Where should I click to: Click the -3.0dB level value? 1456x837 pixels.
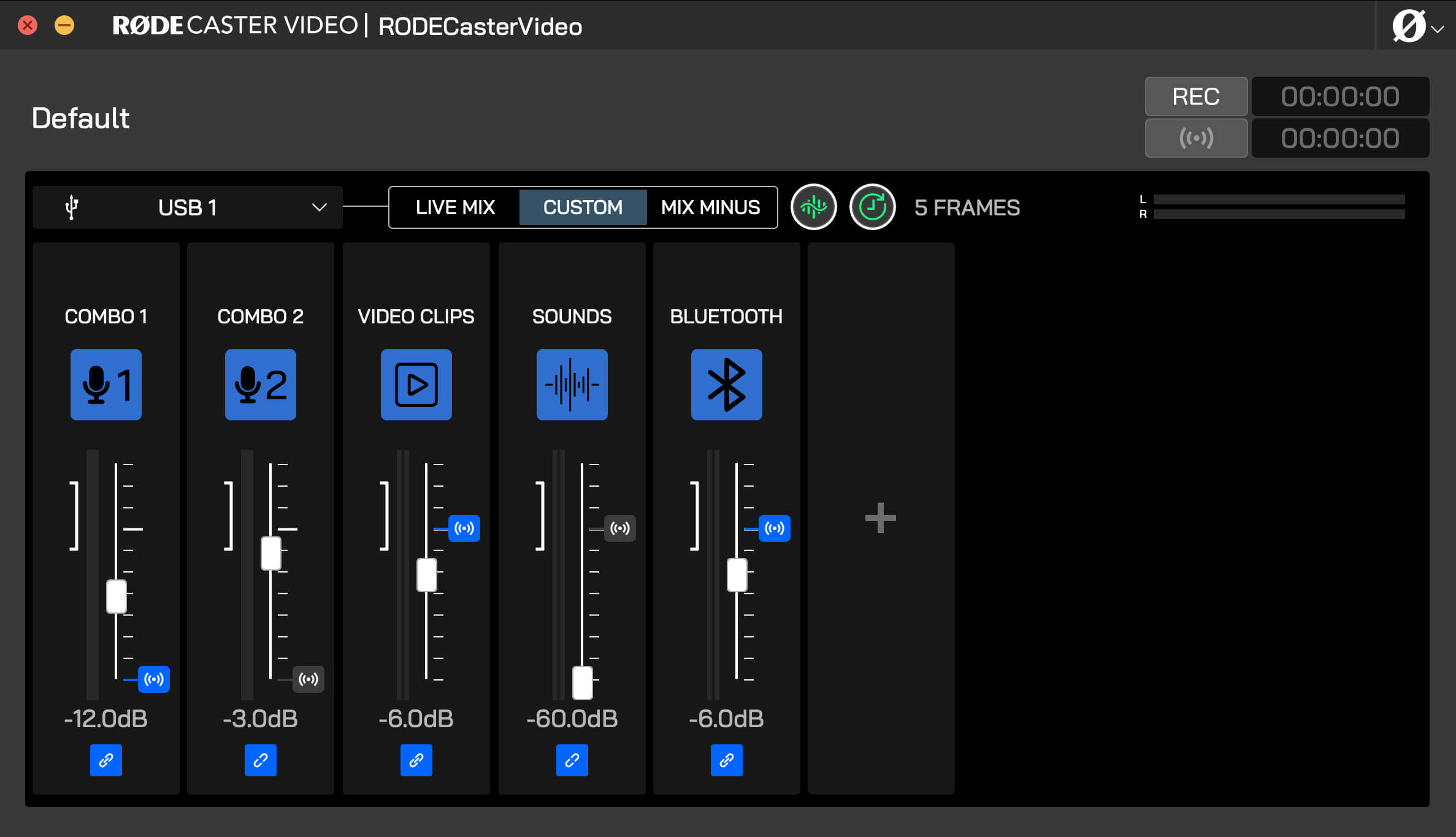260,719
